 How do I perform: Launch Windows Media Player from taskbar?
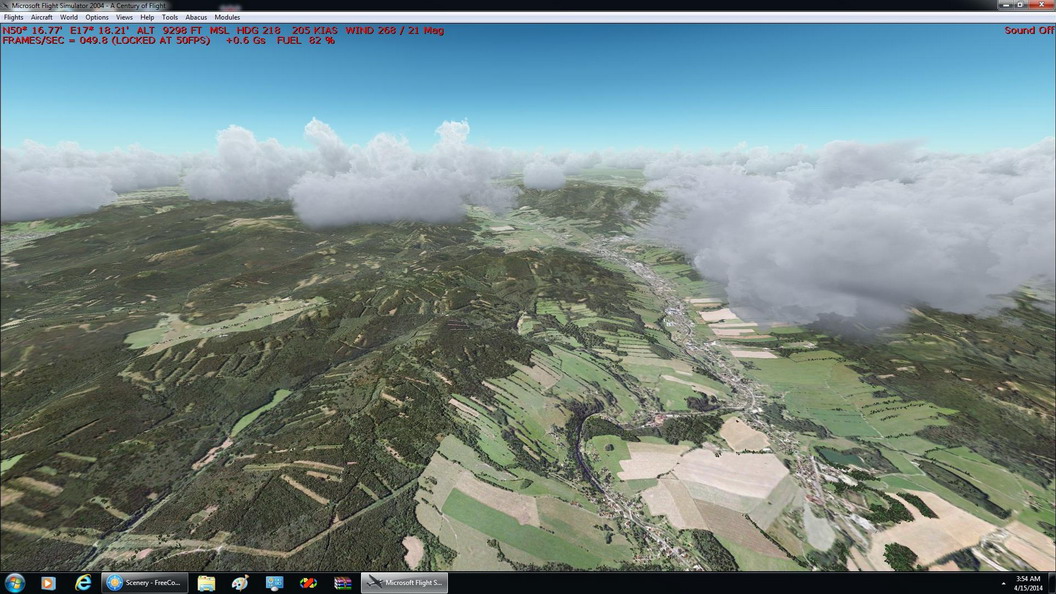tap(48, 583)
